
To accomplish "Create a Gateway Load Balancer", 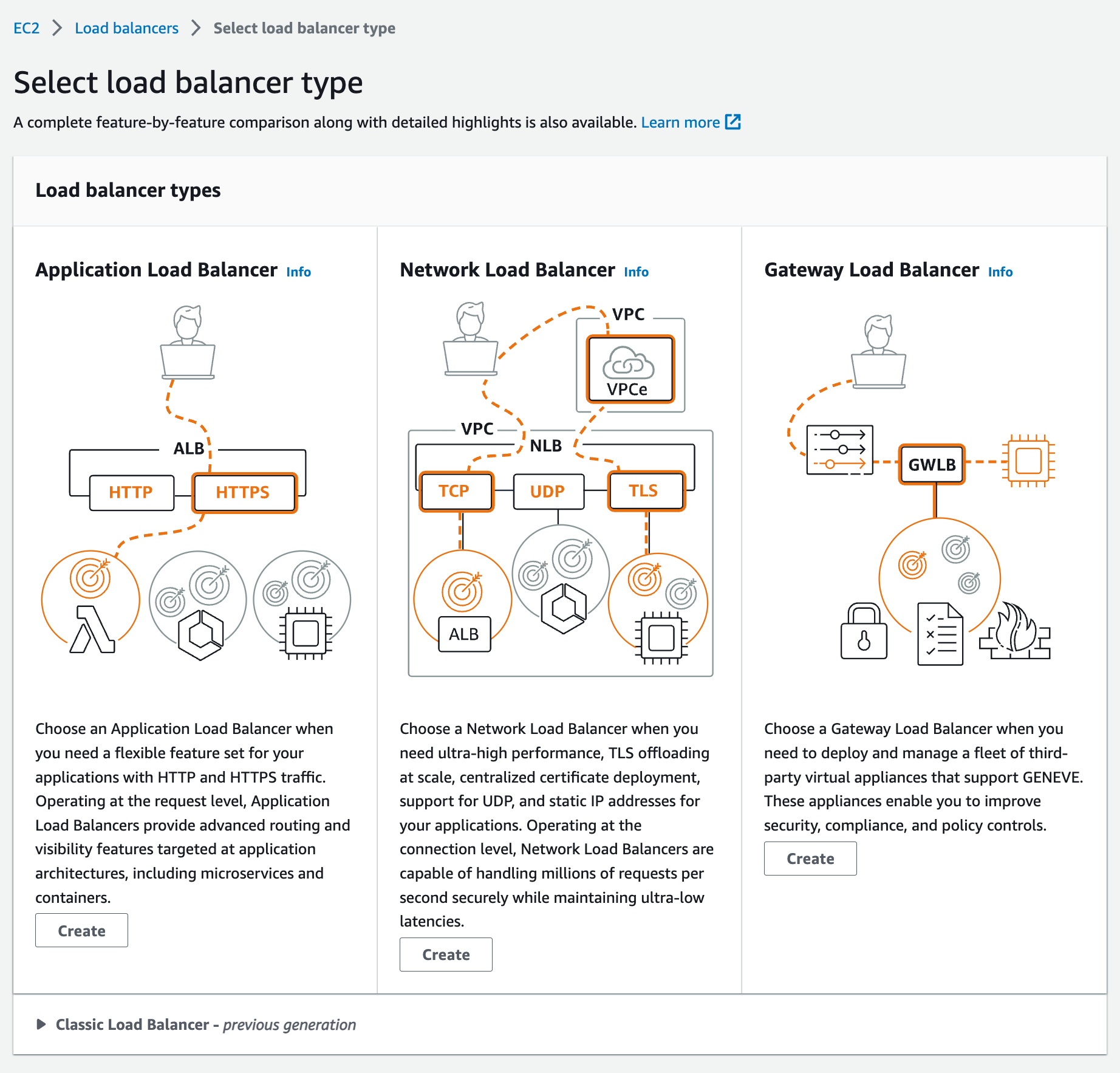I will (810, 859).
